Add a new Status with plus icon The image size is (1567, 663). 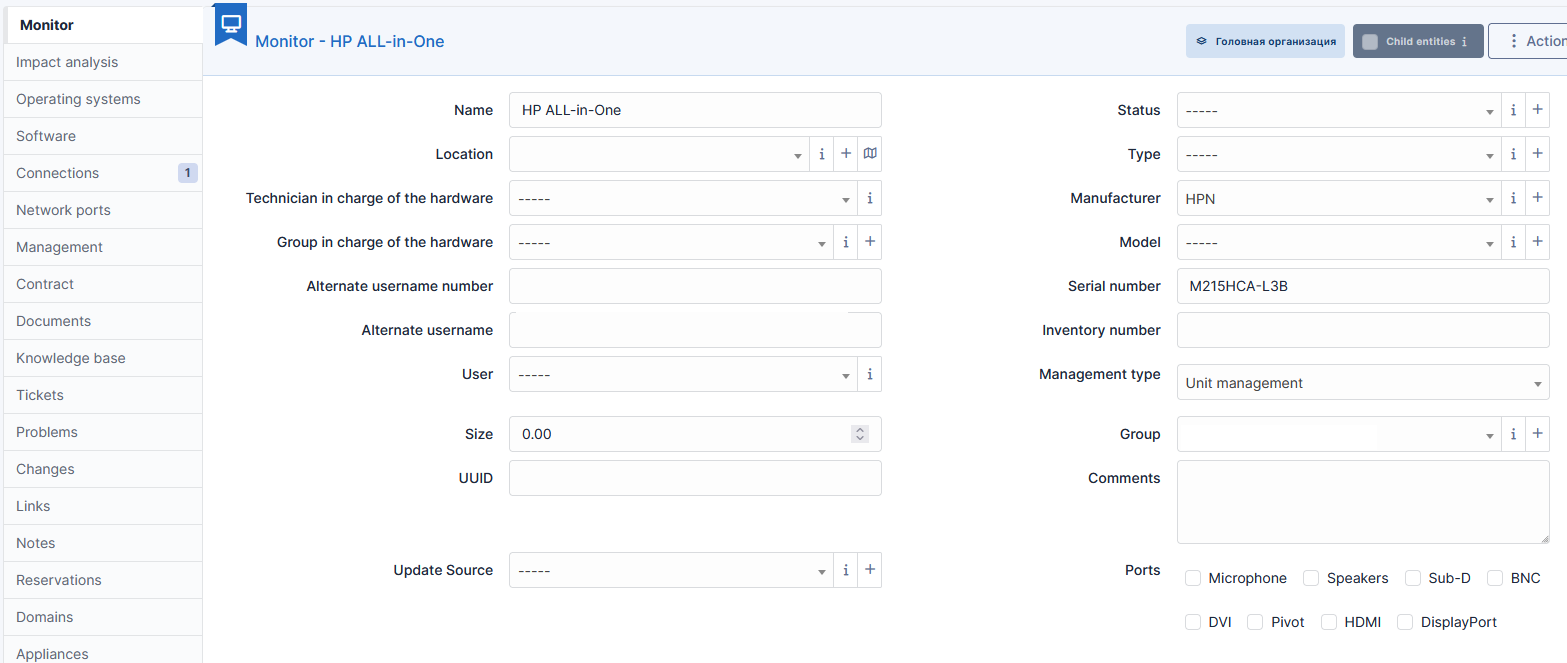pyautogui.click(x=1538, y=110)
